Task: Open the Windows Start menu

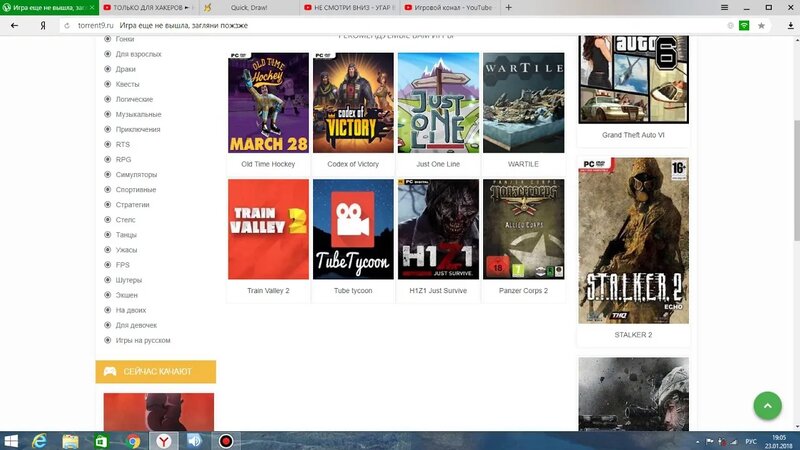Action: tap(11, 441)
